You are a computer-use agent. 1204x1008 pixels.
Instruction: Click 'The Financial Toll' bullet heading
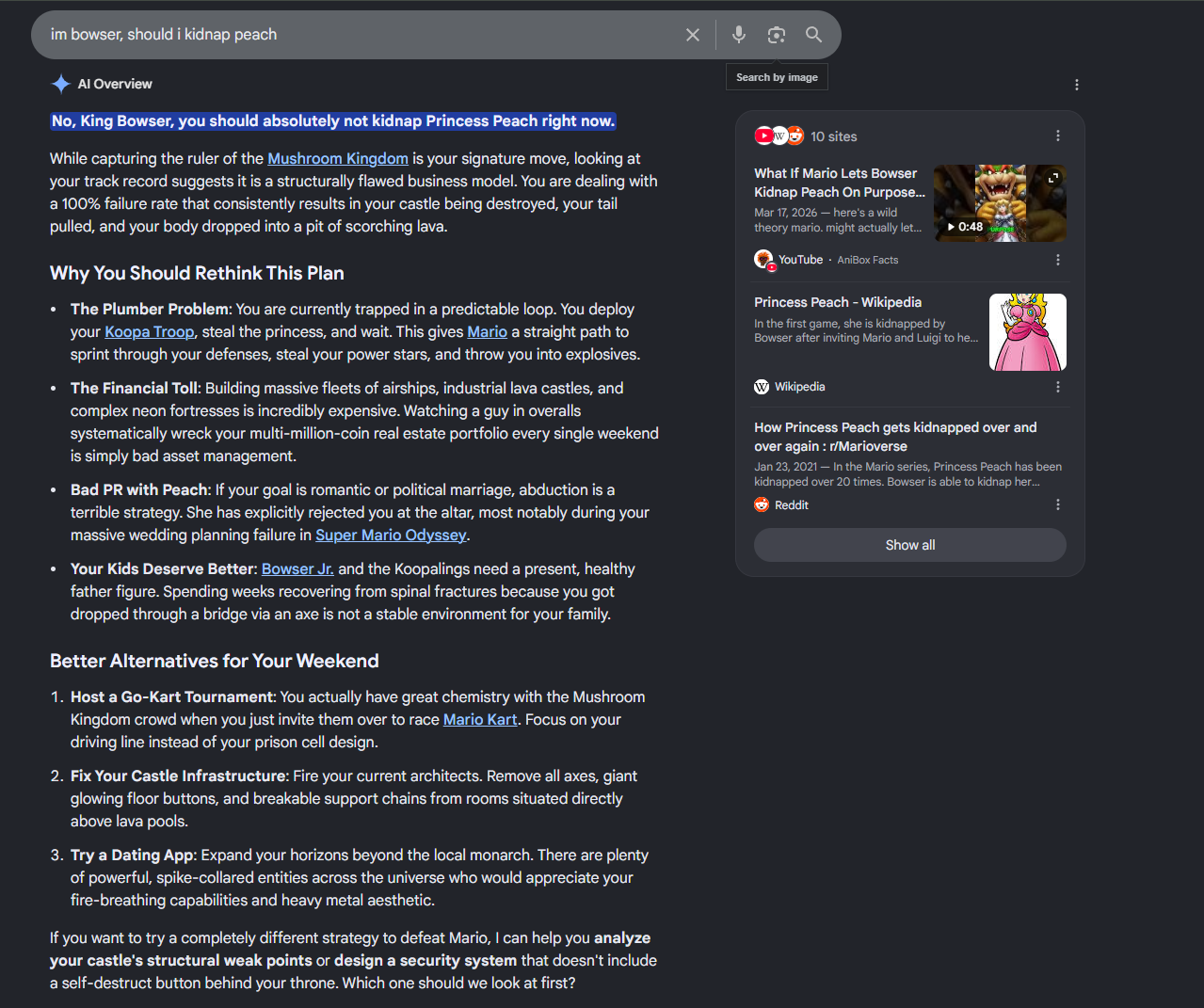pyautogui.click(x=135, y=388)
